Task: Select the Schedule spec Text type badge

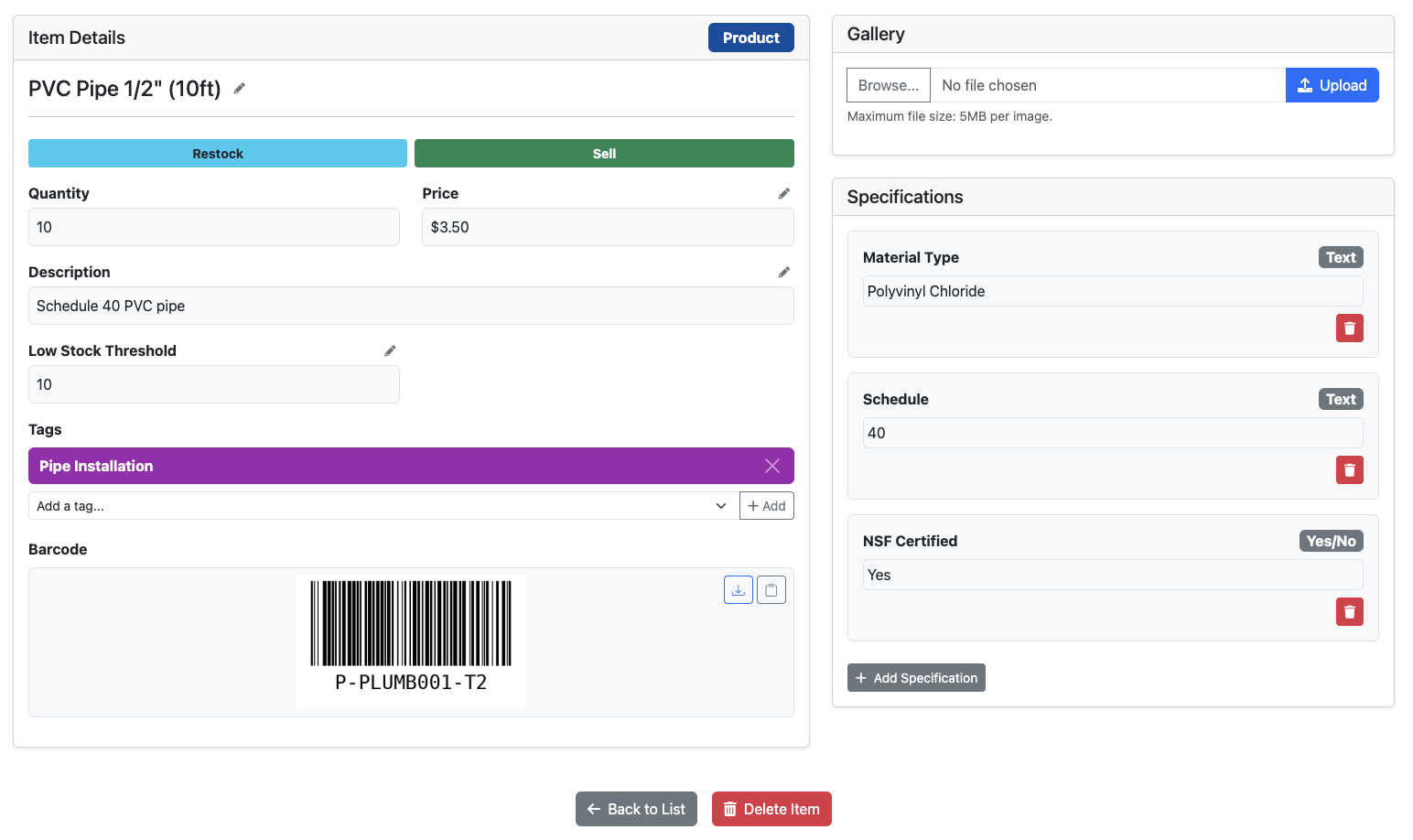Action: point(1340,399)
